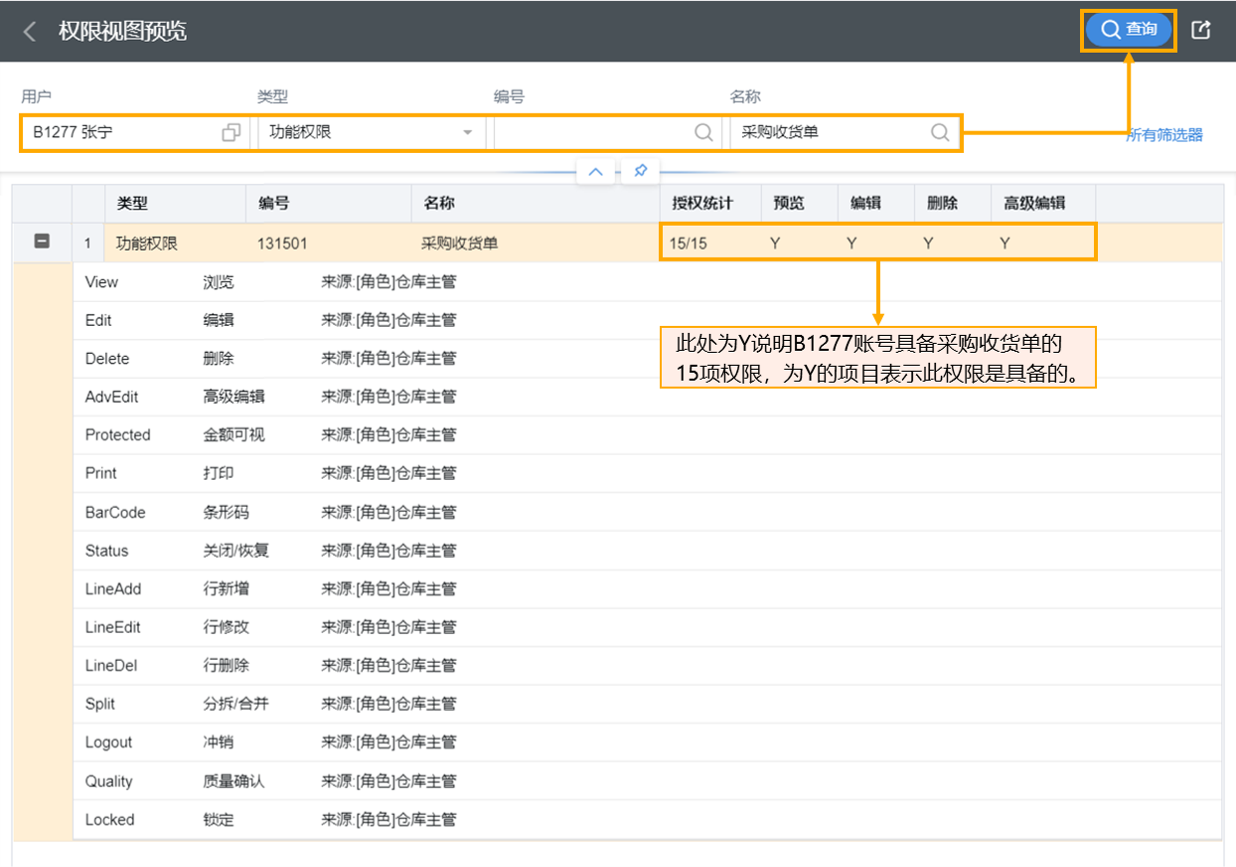Click the 高级编辑 column header
Viewport: 1236px width, 867px height.
(1043, 203)
